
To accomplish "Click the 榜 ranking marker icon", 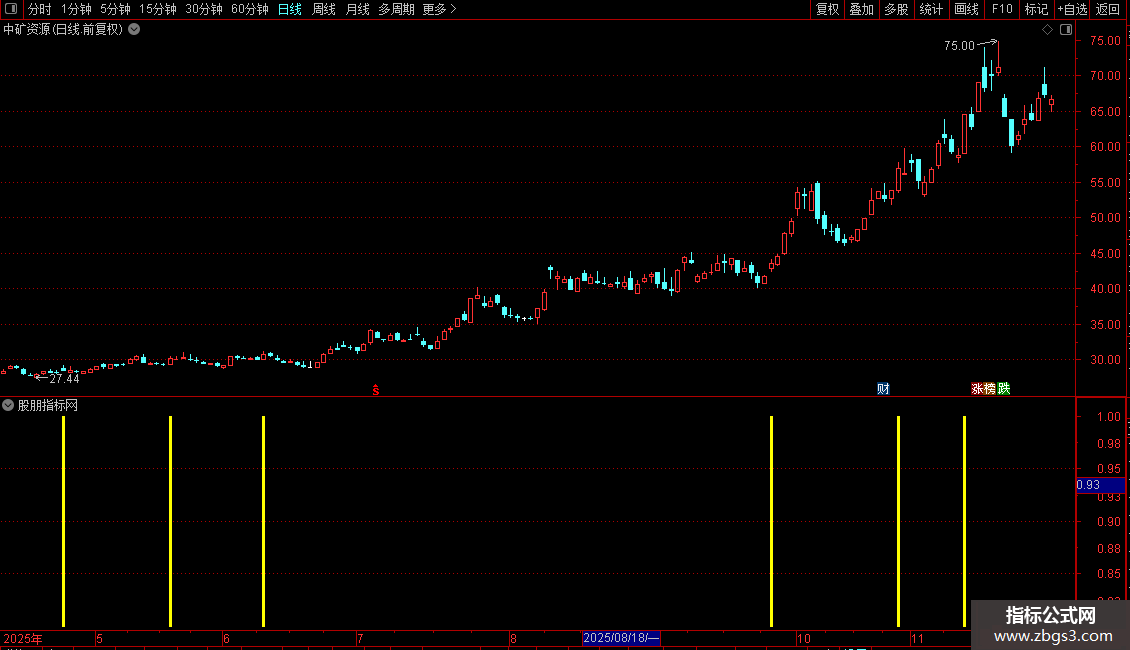I will 990,389.
